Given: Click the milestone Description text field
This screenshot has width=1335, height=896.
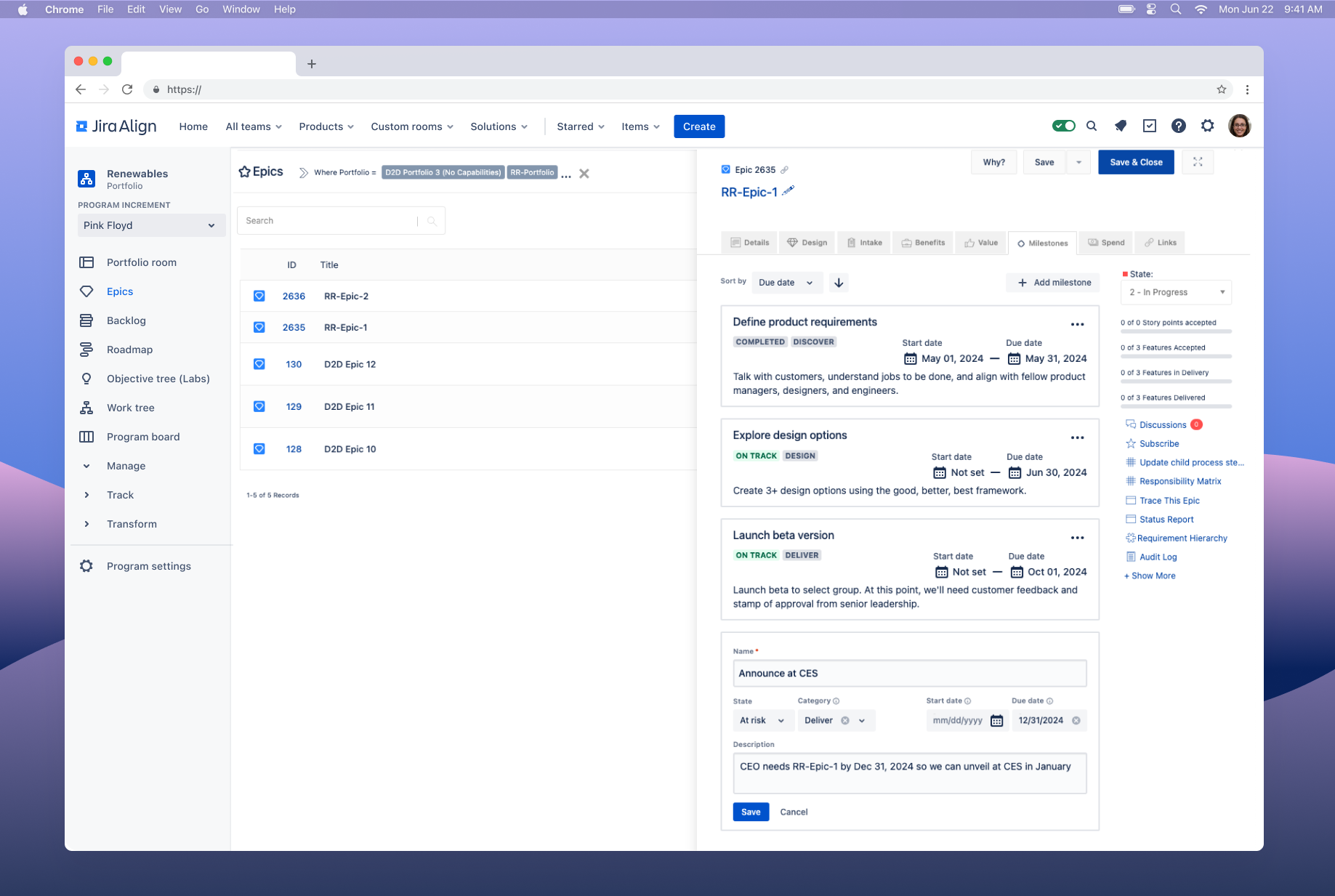Looking at the screenshot, I should pyautogui.click(x=909, y=773).
